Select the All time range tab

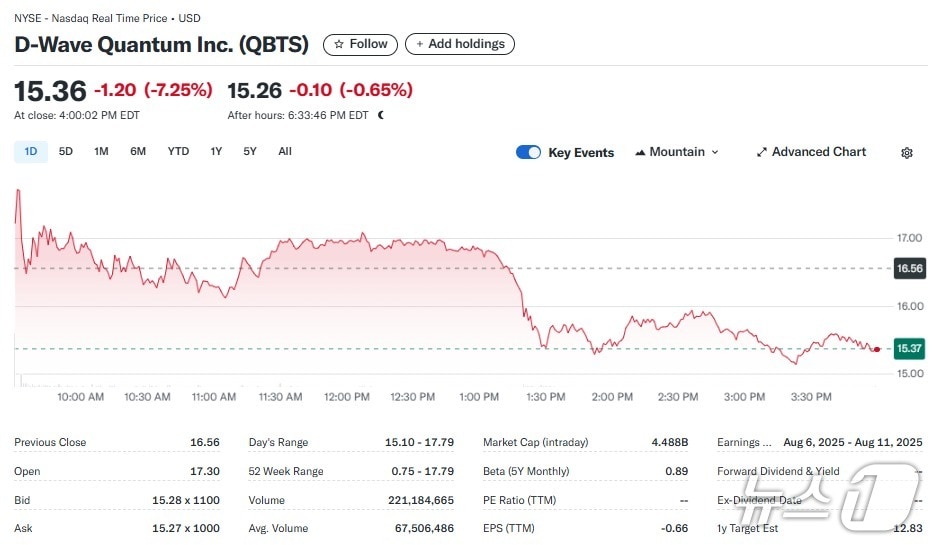(x=285, y=151)
